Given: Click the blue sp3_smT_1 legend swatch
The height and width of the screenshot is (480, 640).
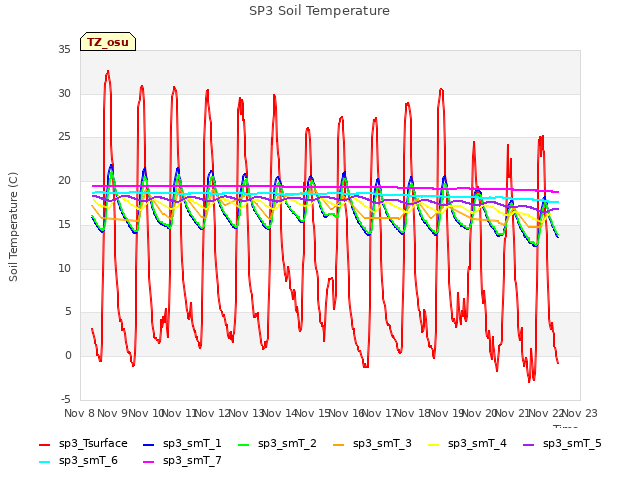Looking at the screenshot, I should [149, 444].
